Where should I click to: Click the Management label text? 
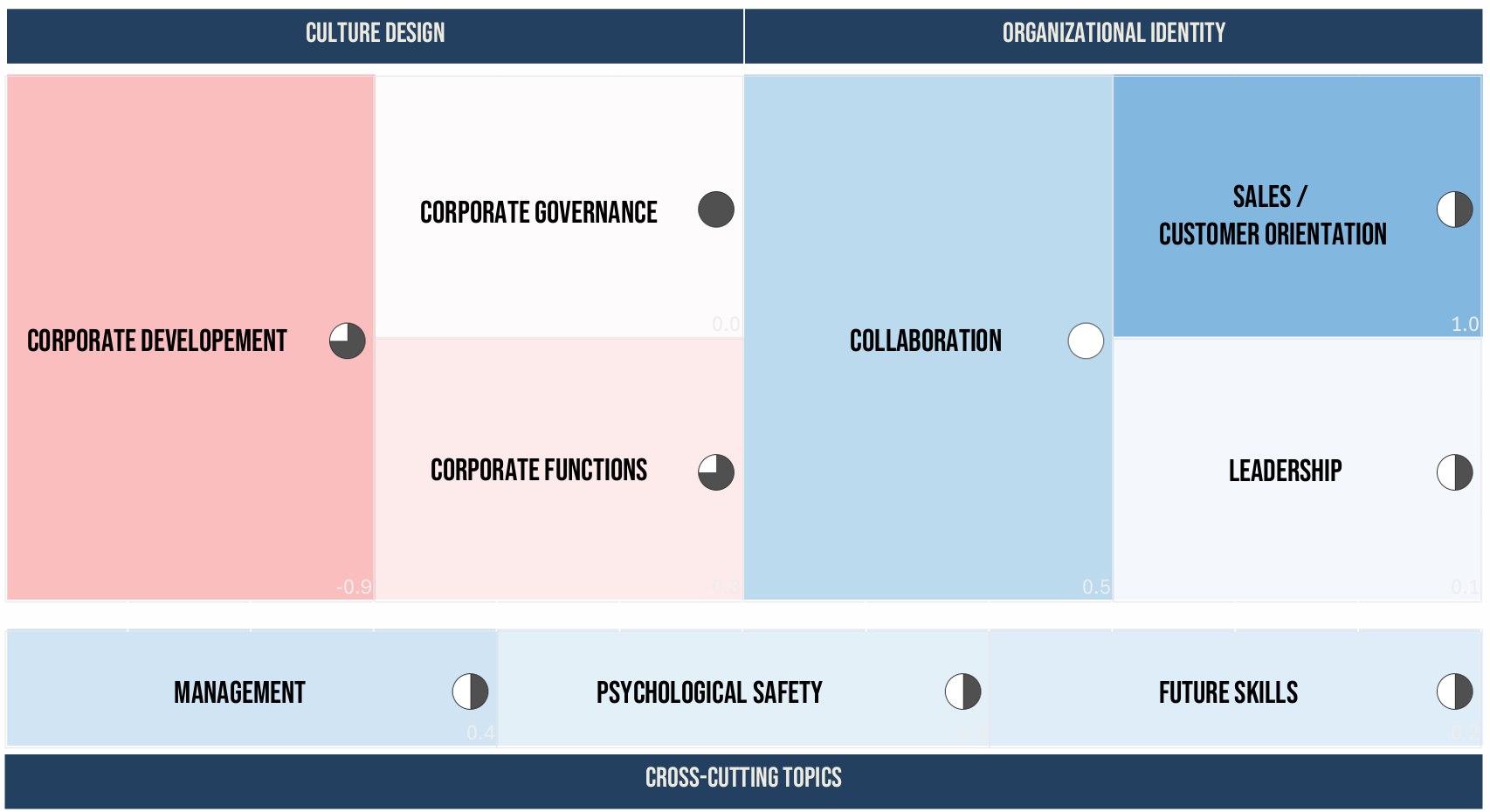tap(239, 693)
